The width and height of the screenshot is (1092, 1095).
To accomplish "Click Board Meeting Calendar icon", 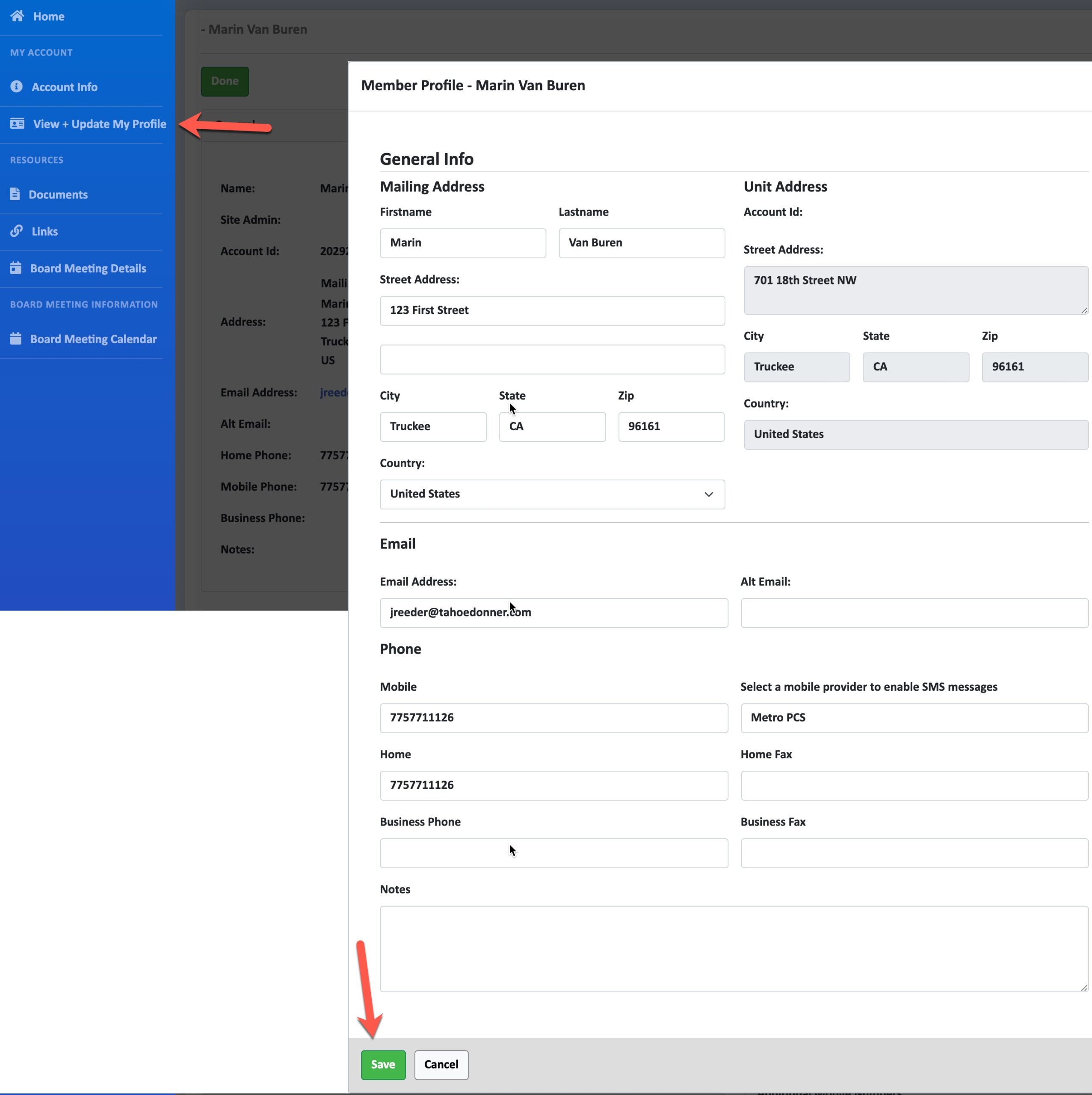I will point(16,338).
